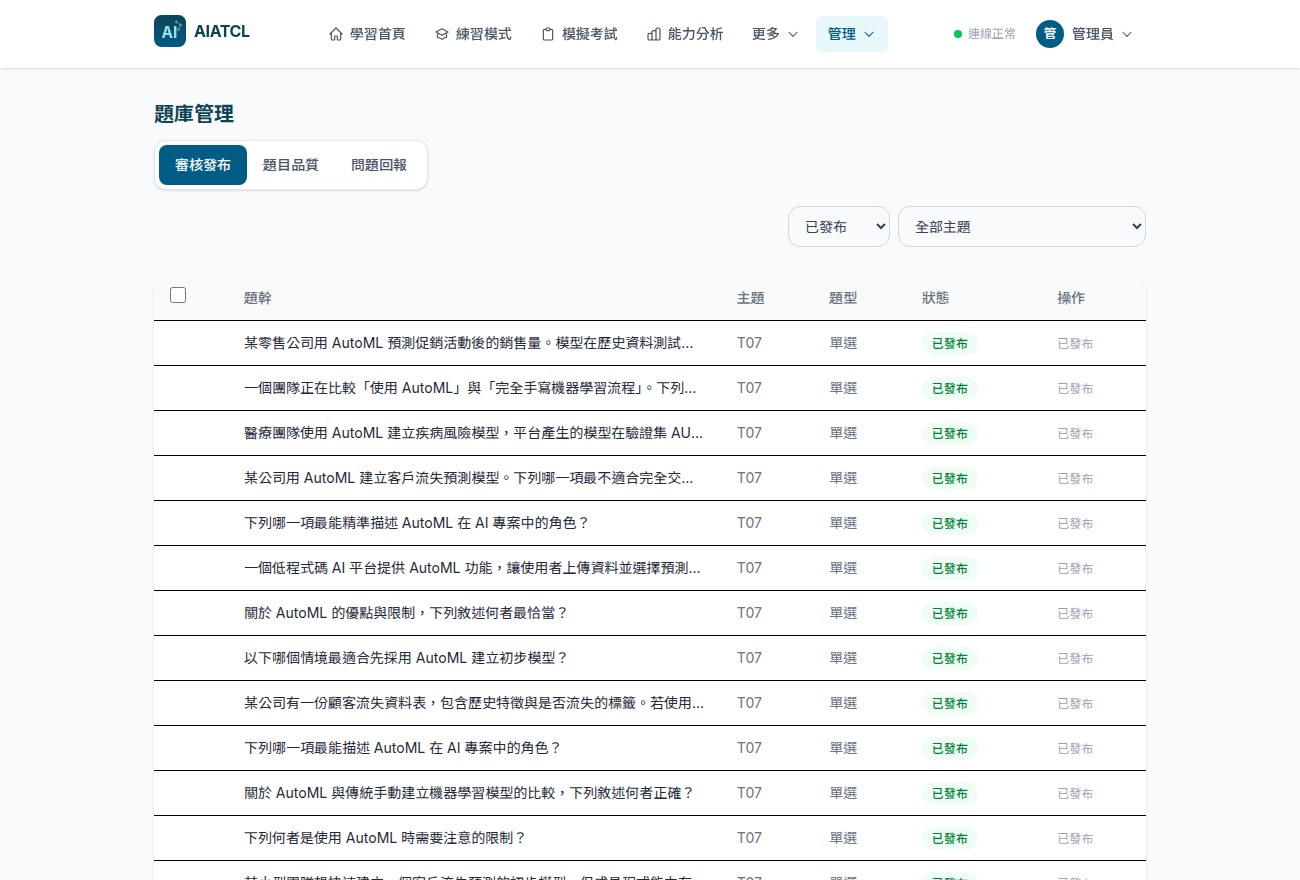This screenshot has height=880, width=1300.
Task: Click the AIATCL logo icon
Action: pos(170,32)
